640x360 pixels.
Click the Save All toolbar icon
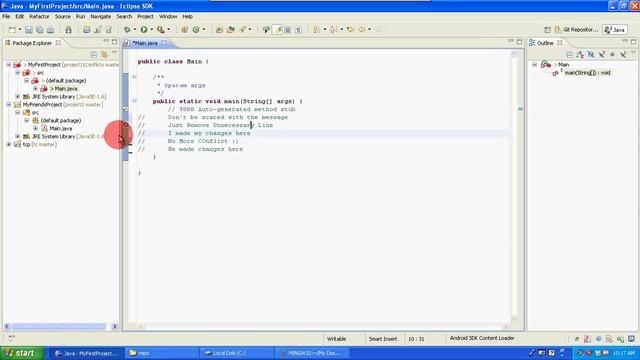click(40, 30)
